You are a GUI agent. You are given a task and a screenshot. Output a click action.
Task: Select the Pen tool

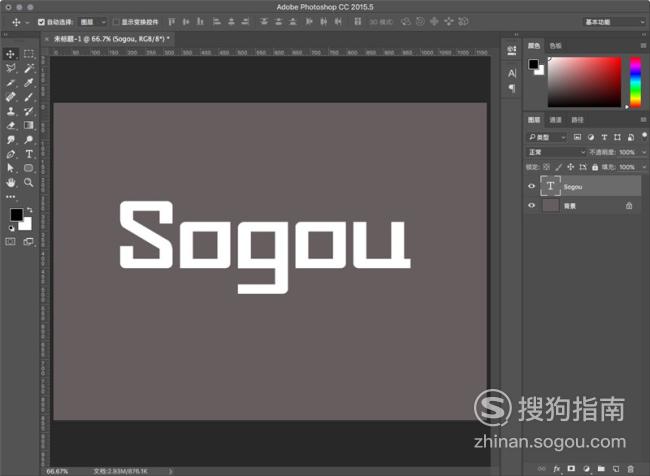[11, 154]
